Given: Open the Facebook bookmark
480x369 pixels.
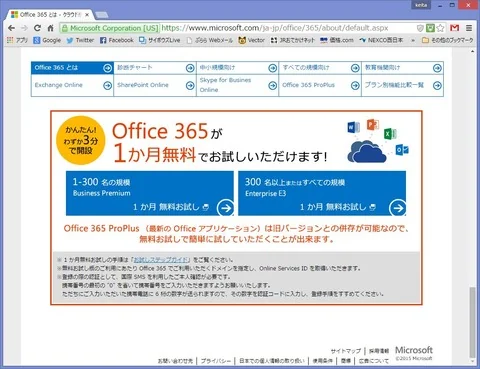Looking at the screenshot, I should 117,40.
